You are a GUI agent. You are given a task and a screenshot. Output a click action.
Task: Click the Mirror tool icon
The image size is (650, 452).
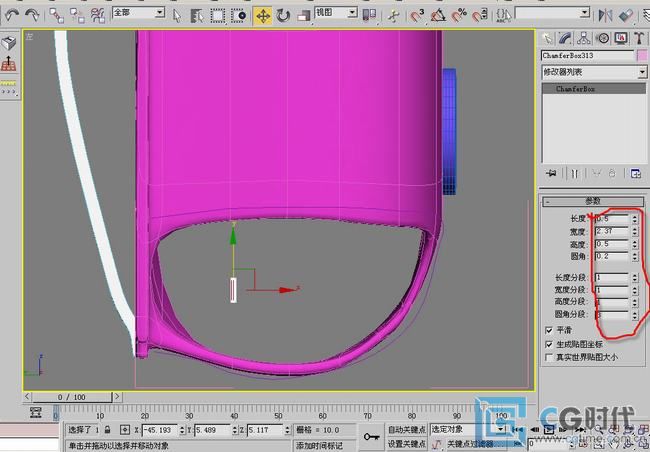[605, 16]
